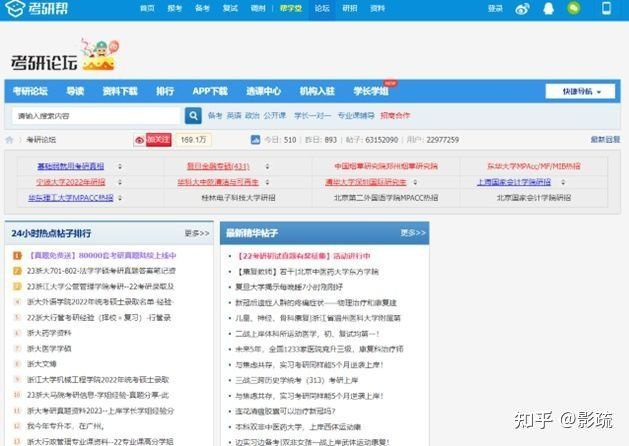Click the QQ penguin icon
629x446 pixels.
pos(548,8)
